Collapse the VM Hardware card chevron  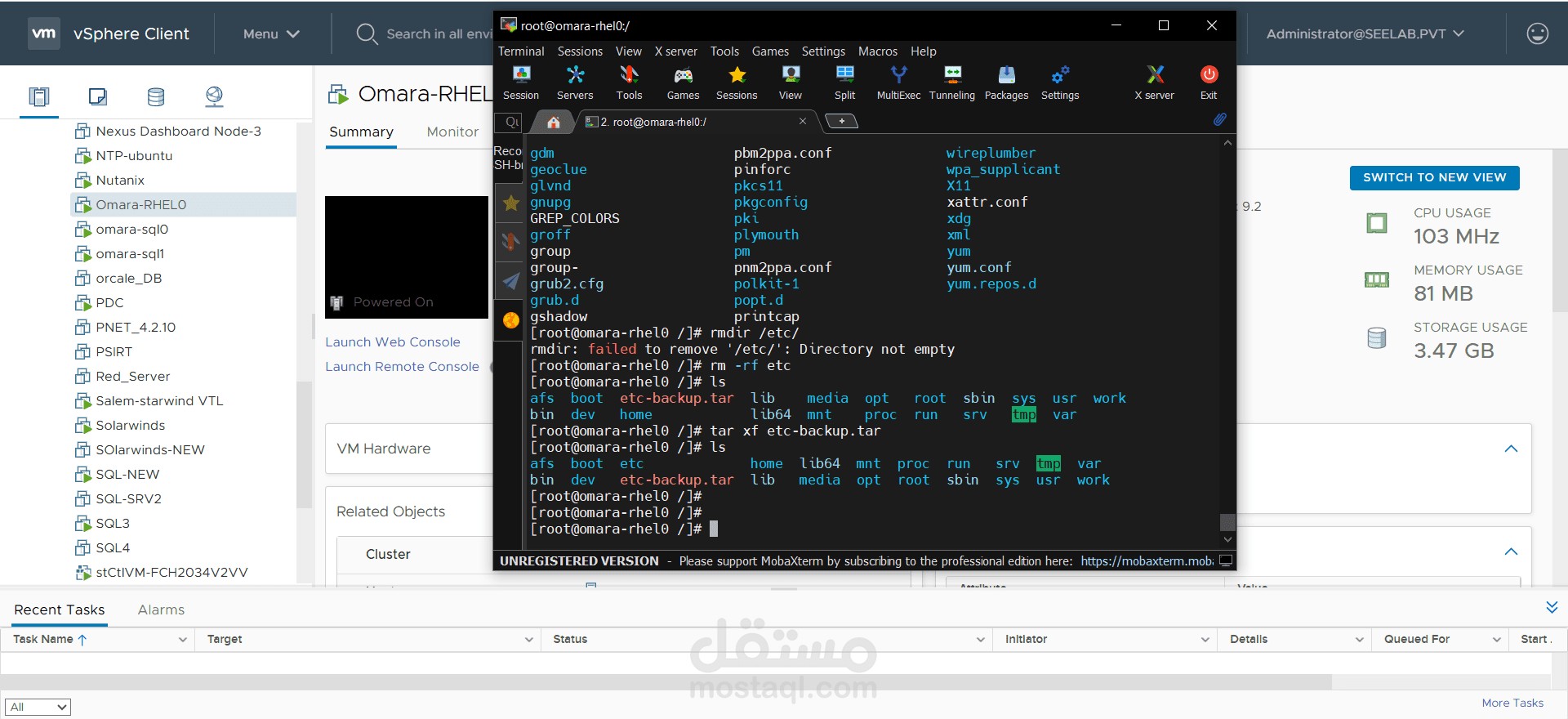pyautogui.click(x=1511, y=449)
